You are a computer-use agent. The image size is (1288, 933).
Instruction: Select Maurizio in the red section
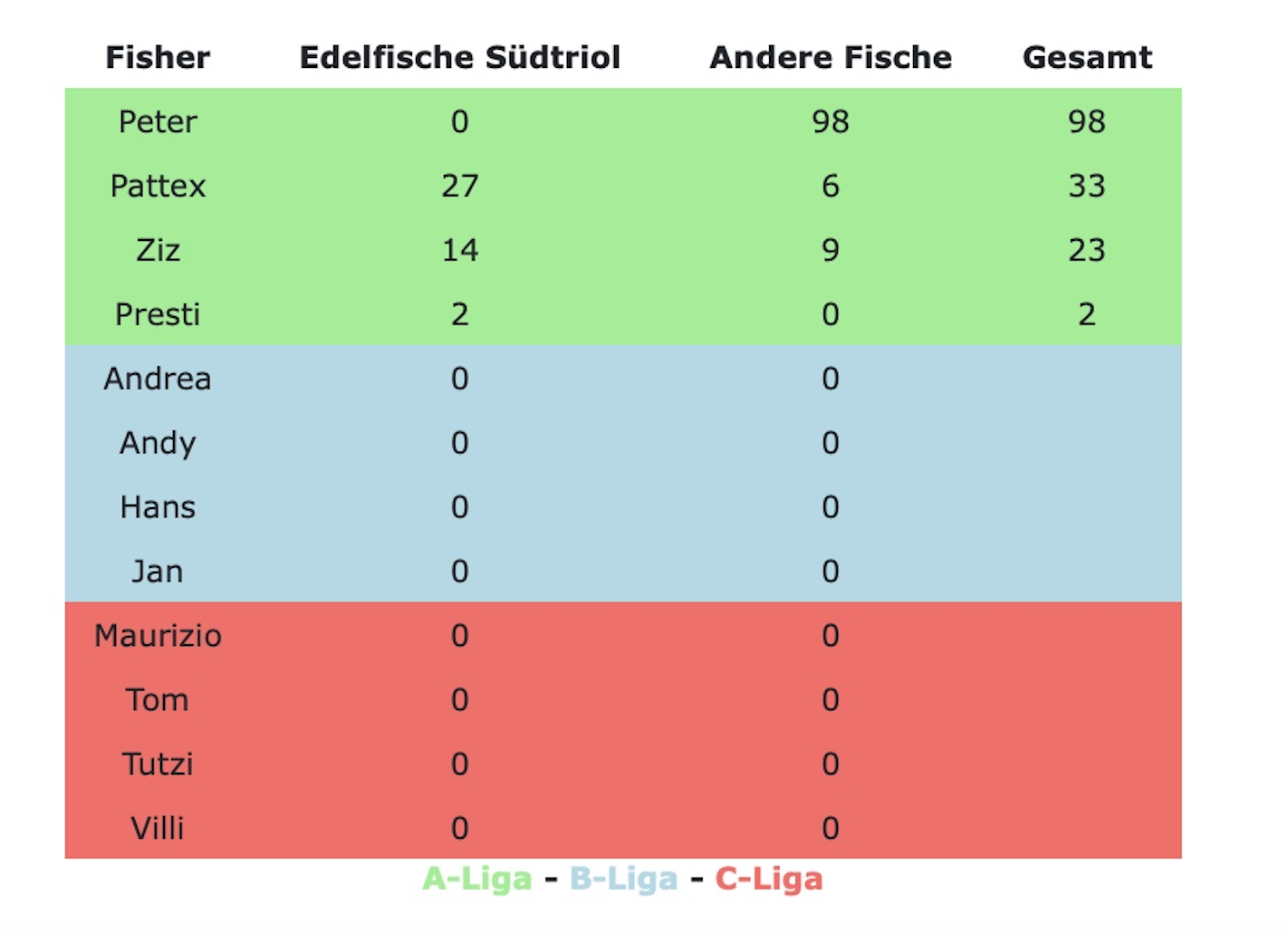(158, 636)
